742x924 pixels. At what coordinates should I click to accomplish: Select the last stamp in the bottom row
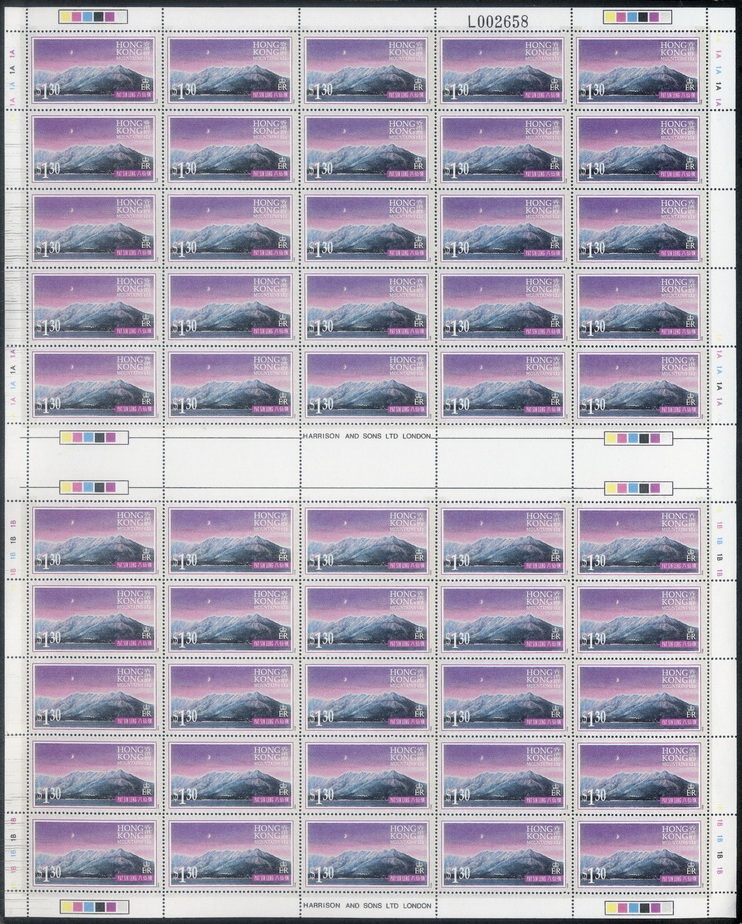tap(639, 854)
